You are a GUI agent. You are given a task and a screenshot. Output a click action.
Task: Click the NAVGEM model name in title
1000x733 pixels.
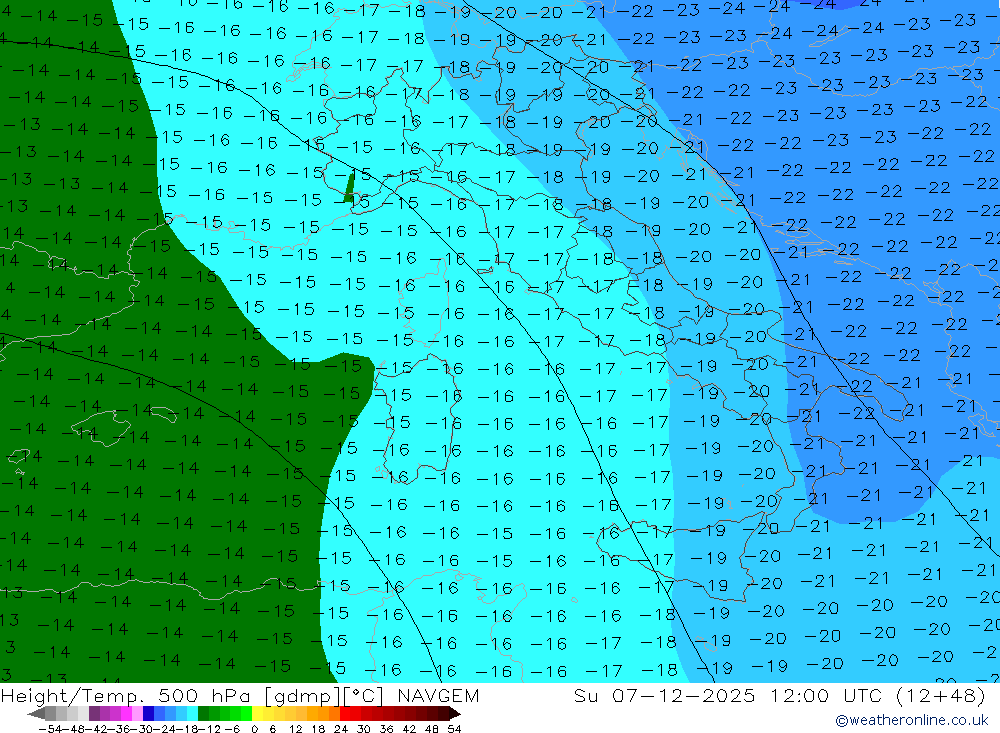(438, 695)
